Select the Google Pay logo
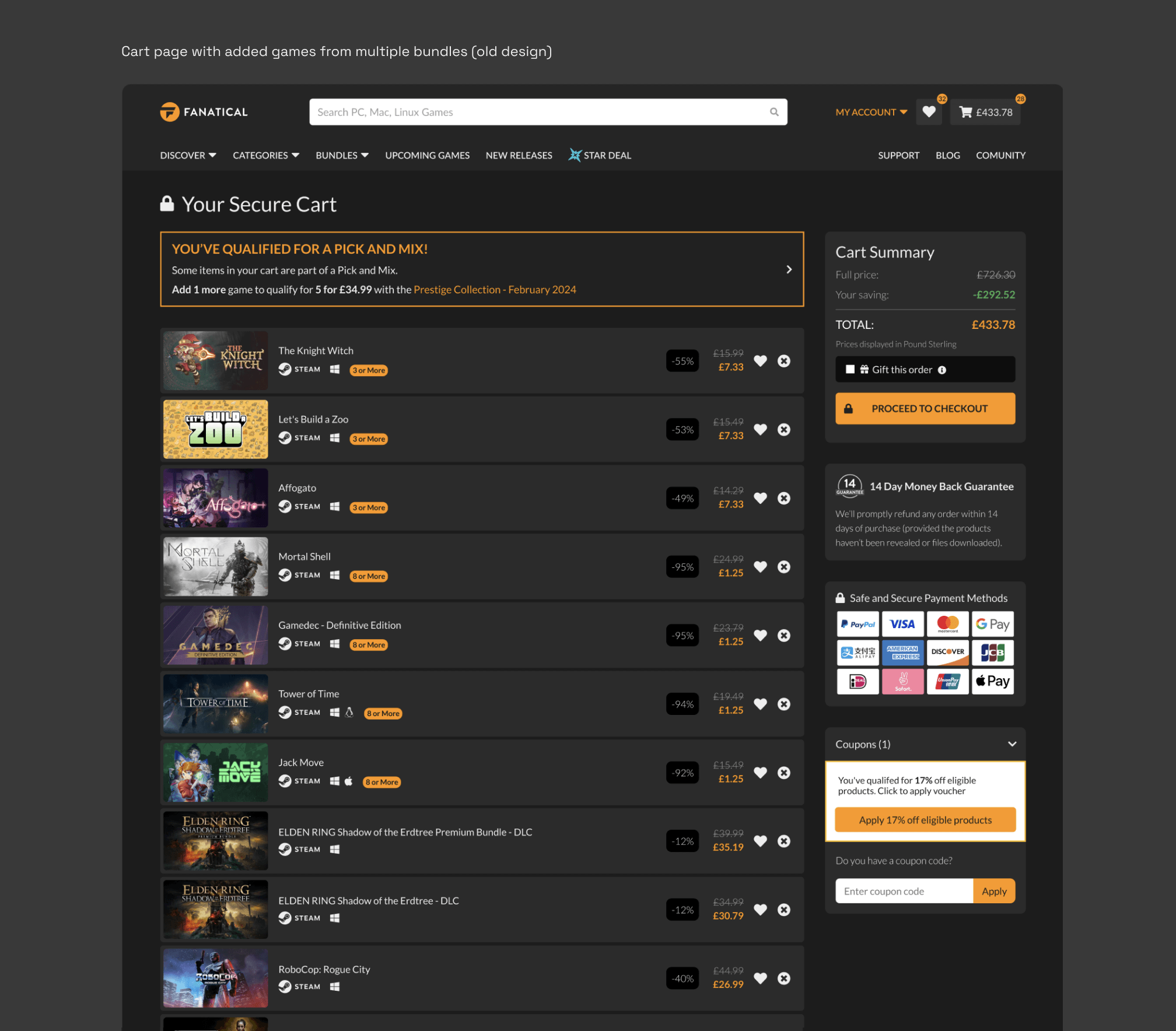 click(993, 624)
